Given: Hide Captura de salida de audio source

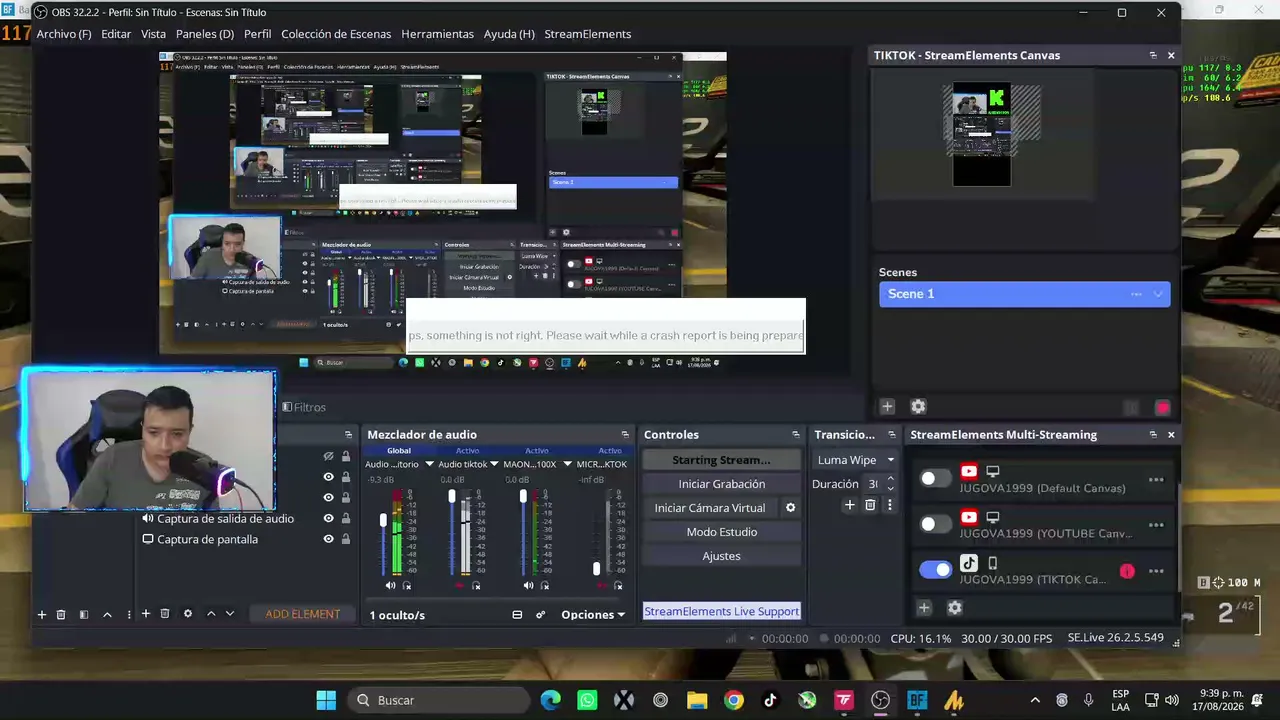Looking at the screenshot, I should coord(328,518).
